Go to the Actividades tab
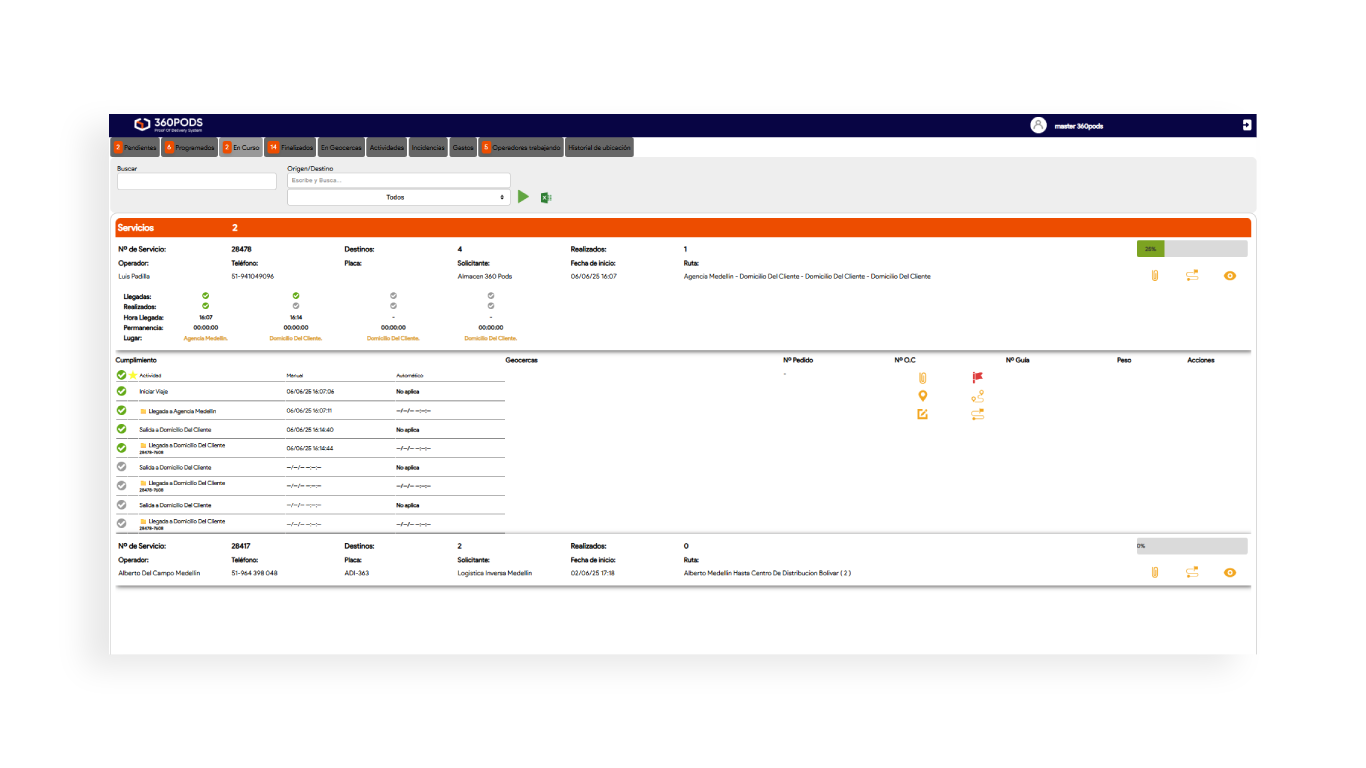Viewport: 1366px width, 768px height. point(387,147)
